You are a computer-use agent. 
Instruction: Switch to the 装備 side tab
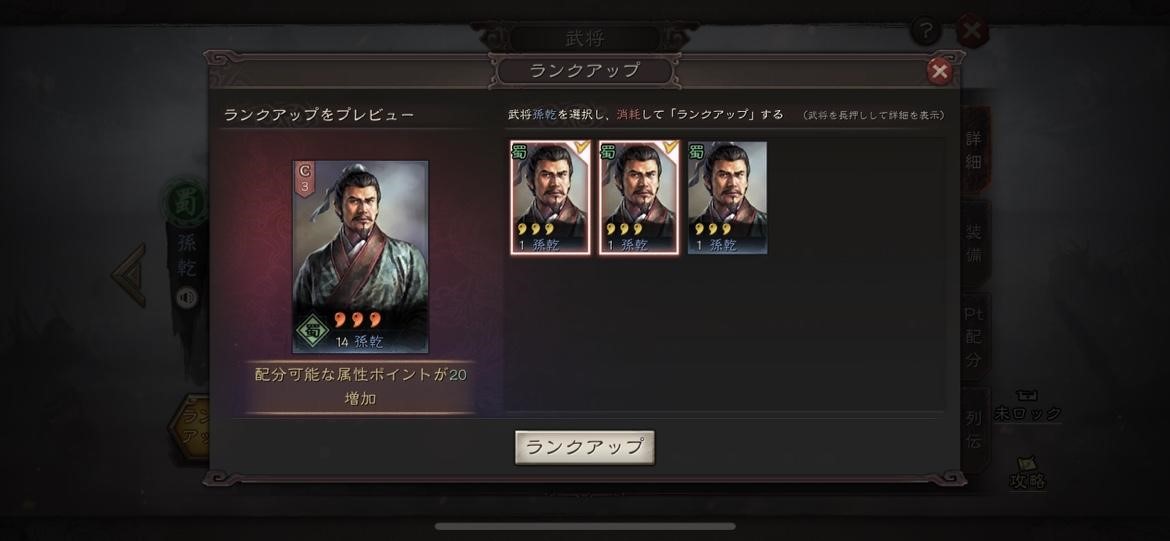pos(975,244)
